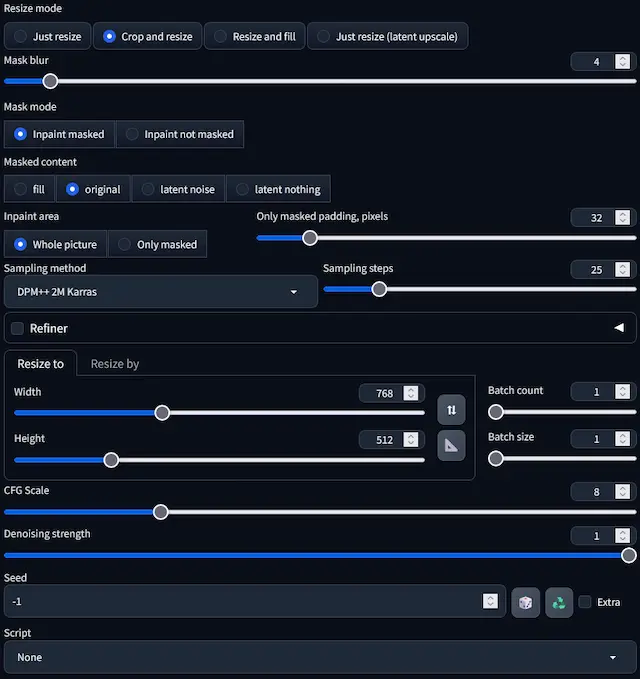Click the Width value stepper arrows

point(411,394)
